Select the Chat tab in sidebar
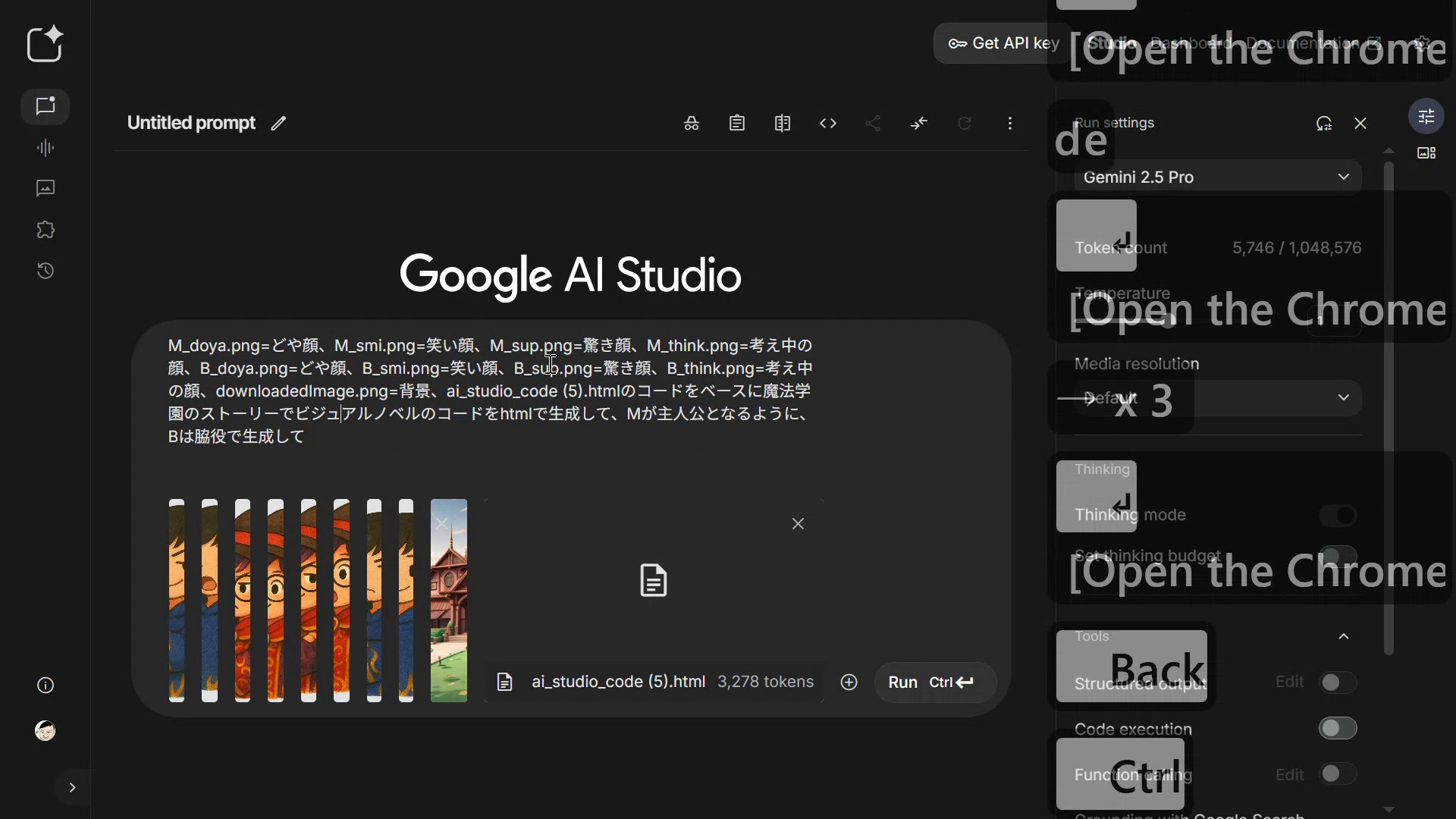 click(45, 106)
